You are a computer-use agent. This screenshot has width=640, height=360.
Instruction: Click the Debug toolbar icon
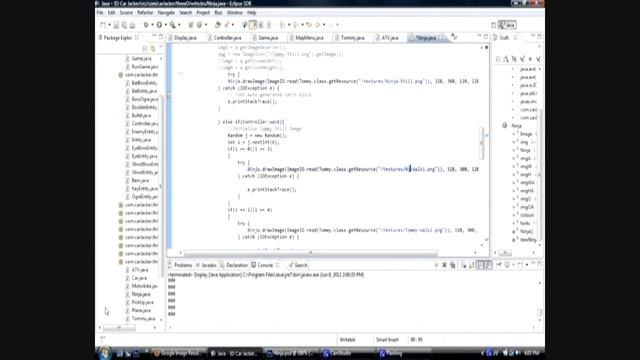coord(146,25)
